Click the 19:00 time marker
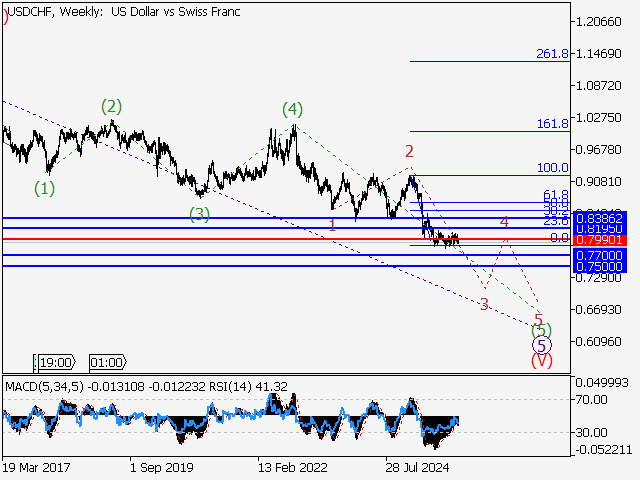The width and height of the screenshot is (640, 480). click(56, 362)
